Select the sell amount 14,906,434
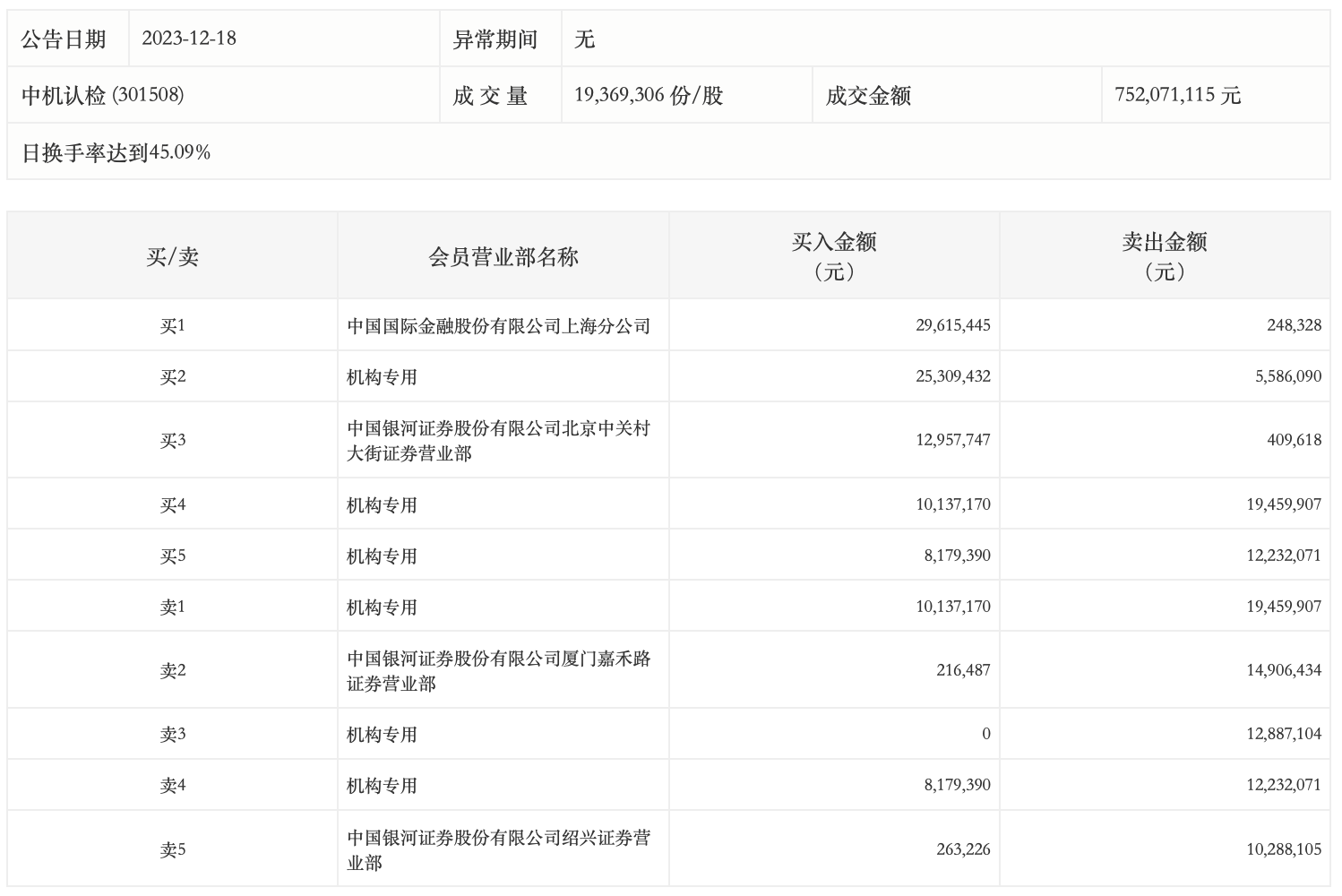Image resolution: width=1342 pixels, height=896 pixels. [x=1283, y=670]
